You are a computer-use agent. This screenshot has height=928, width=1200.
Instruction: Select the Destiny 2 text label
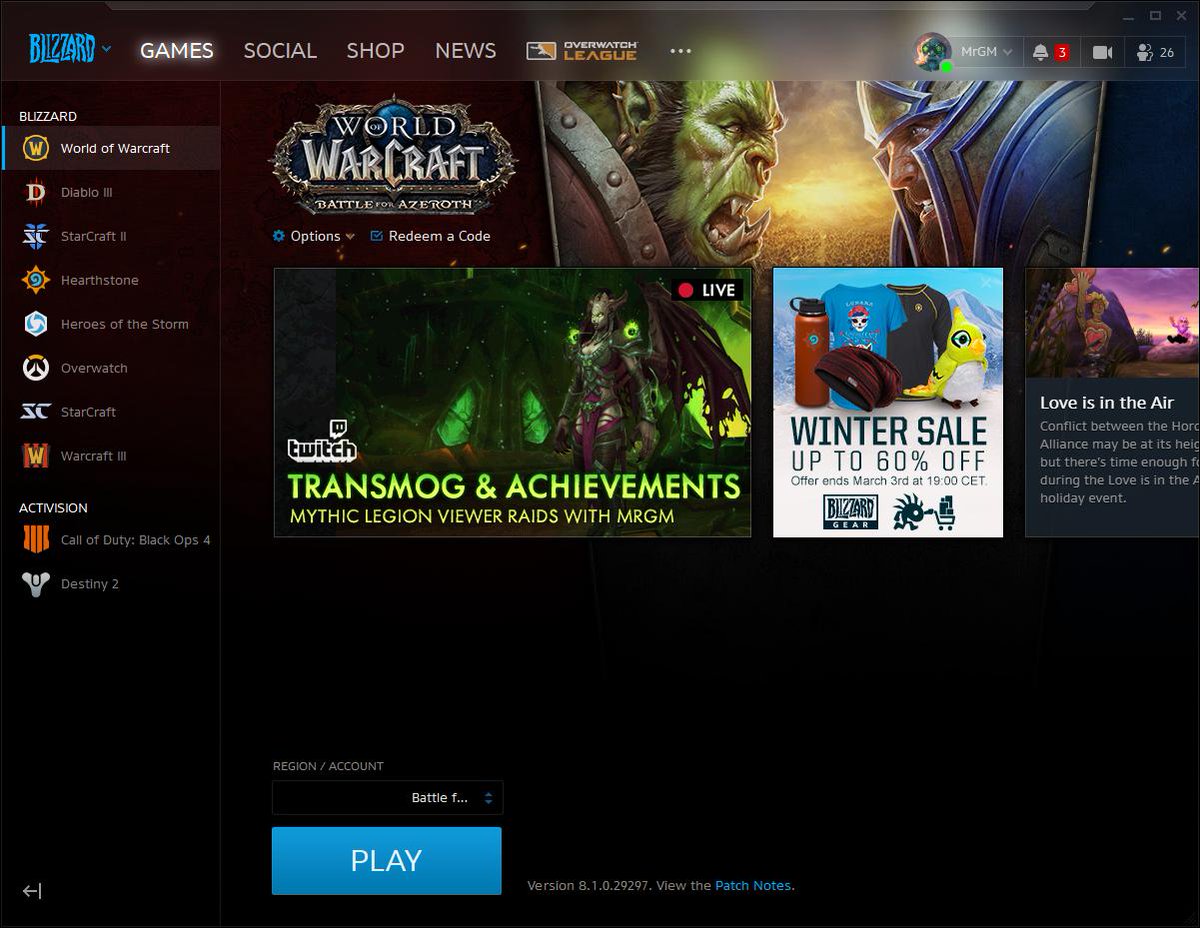[90, 584]
